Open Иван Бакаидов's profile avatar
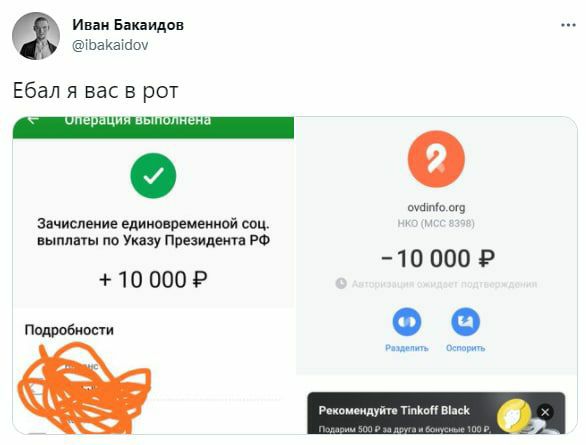586x445 pixels. [x=36, y=36]
